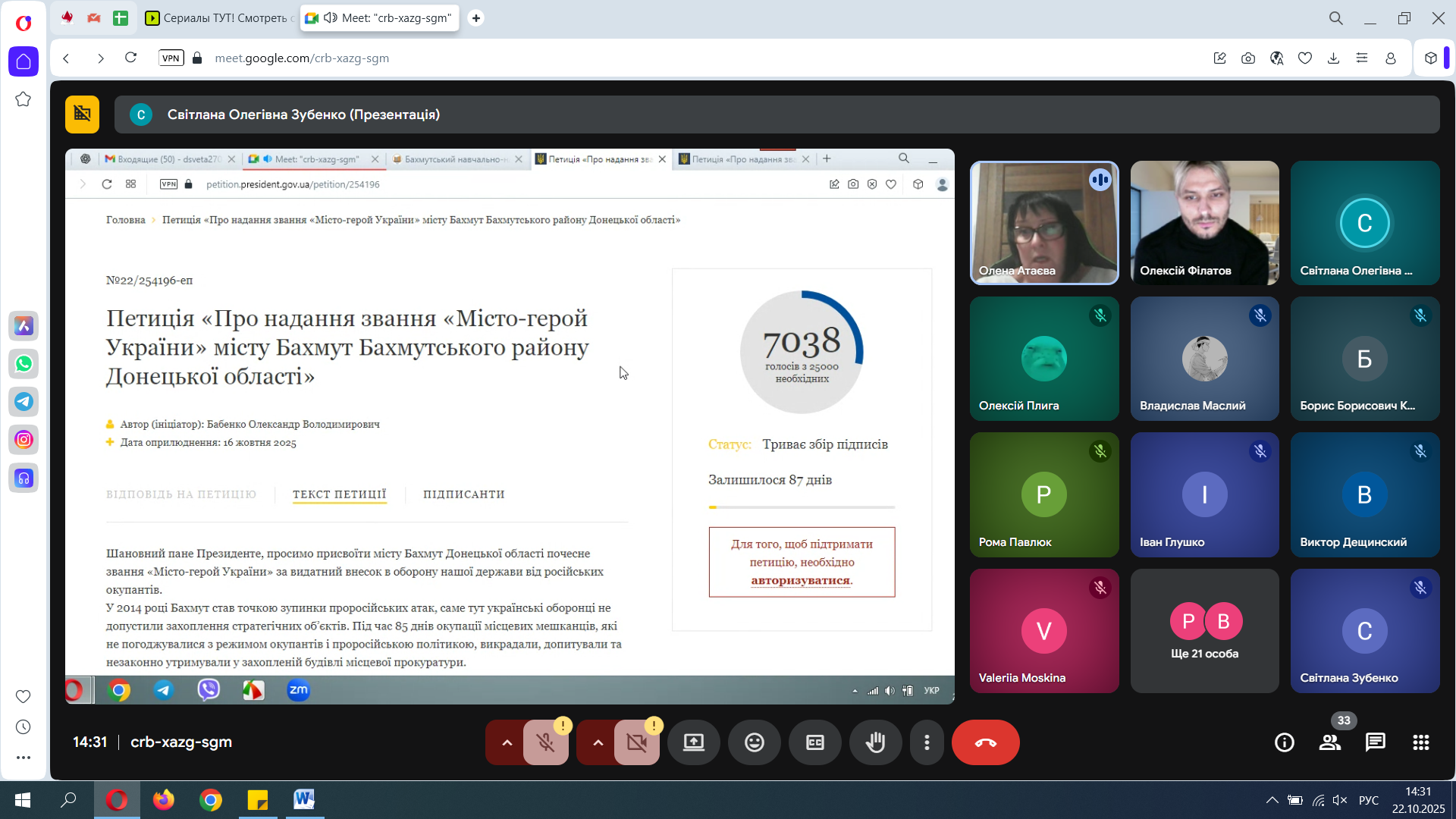
Task: Open more options three-dot menu
Action: (927, 742)
